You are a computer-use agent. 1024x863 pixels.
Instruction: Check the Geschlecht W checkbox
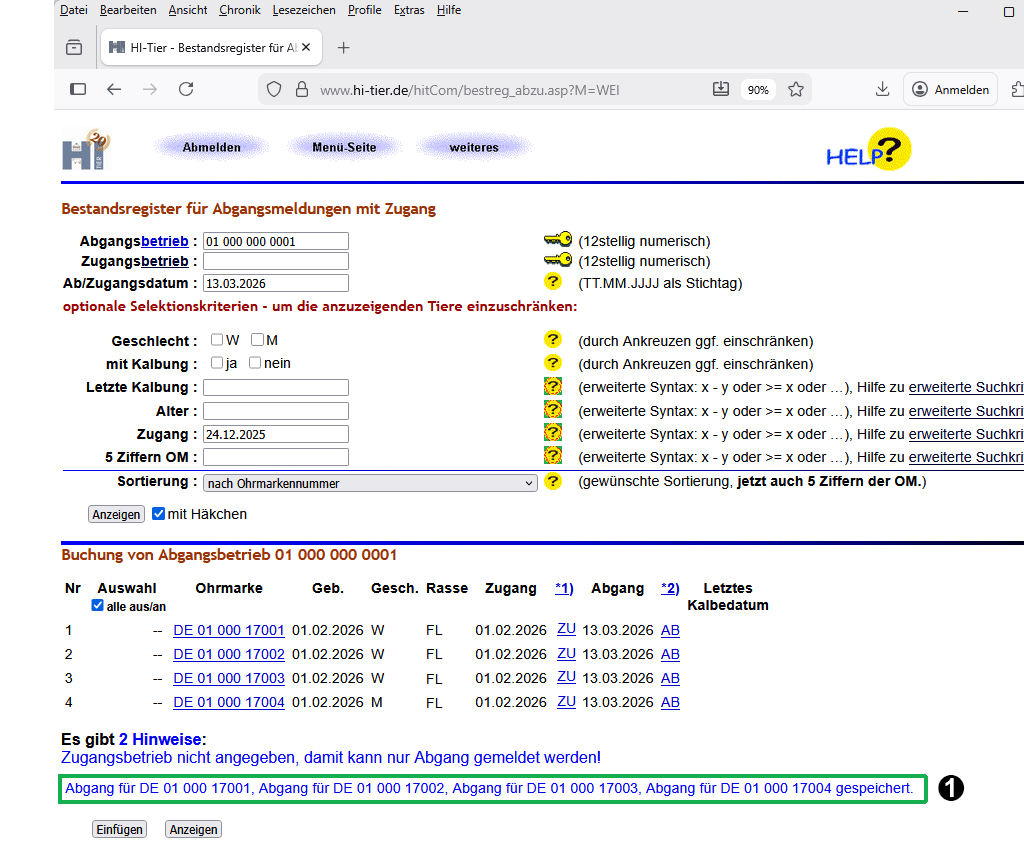[217, 340]
